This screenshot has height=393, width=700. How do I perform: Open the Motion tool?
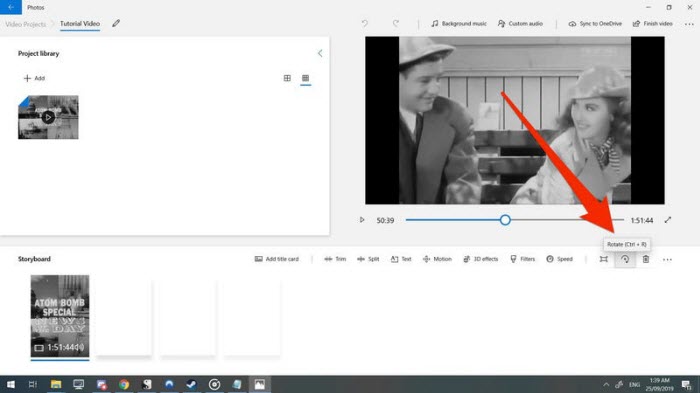437,259
